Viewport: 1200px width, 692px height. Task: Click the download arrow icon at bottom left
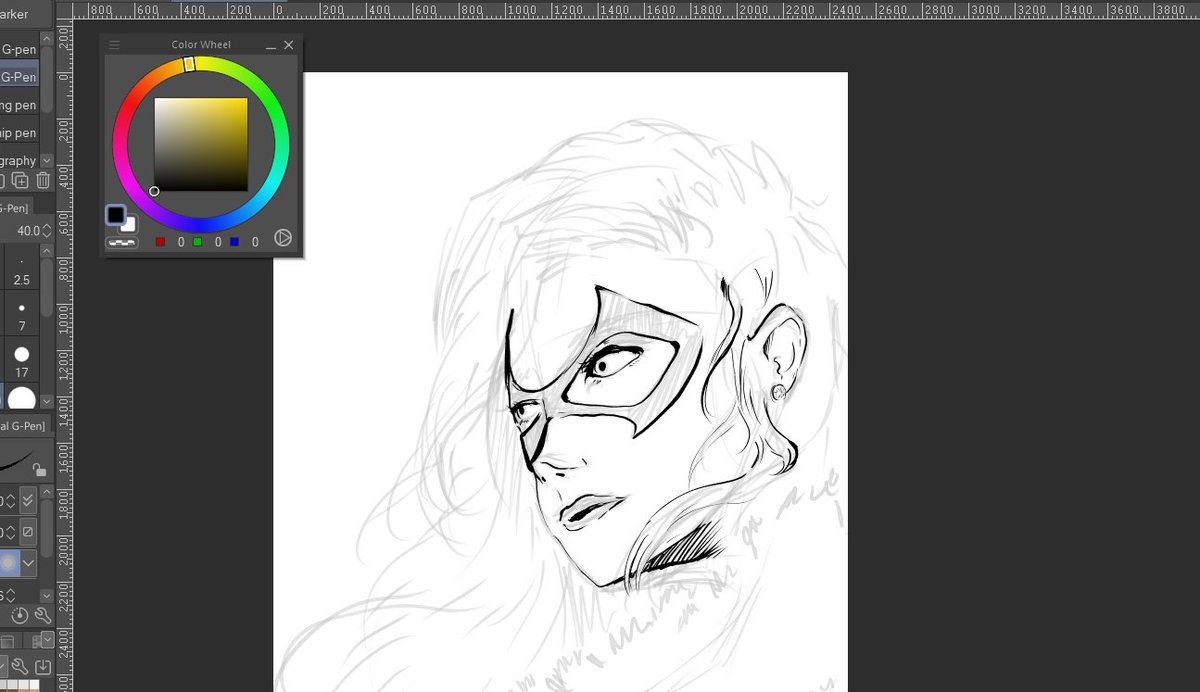coord(43,667)
